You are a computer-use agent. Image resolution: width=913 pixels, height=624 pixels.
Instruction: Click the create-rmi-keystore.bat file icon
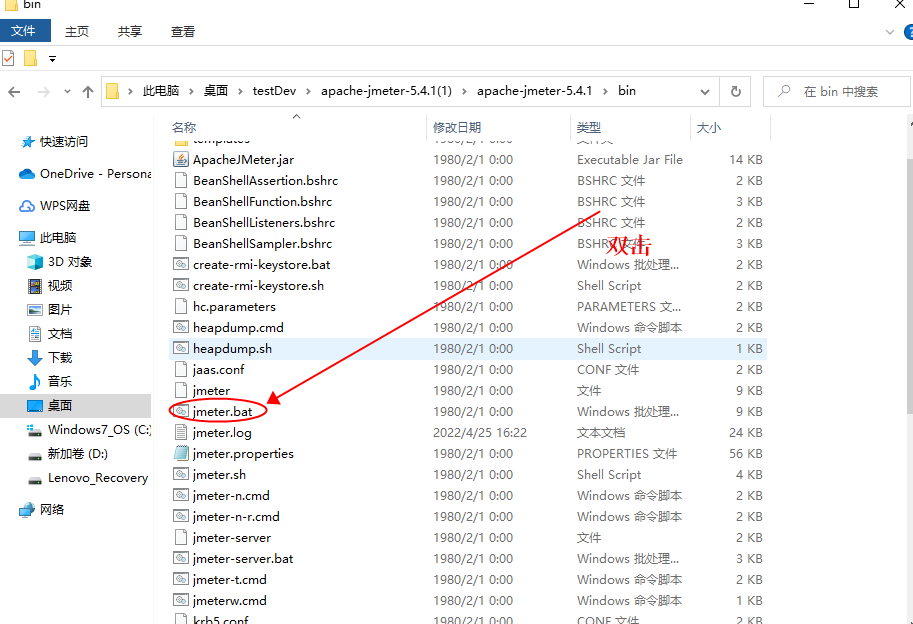pyautogui.click(x=181, y=264)
